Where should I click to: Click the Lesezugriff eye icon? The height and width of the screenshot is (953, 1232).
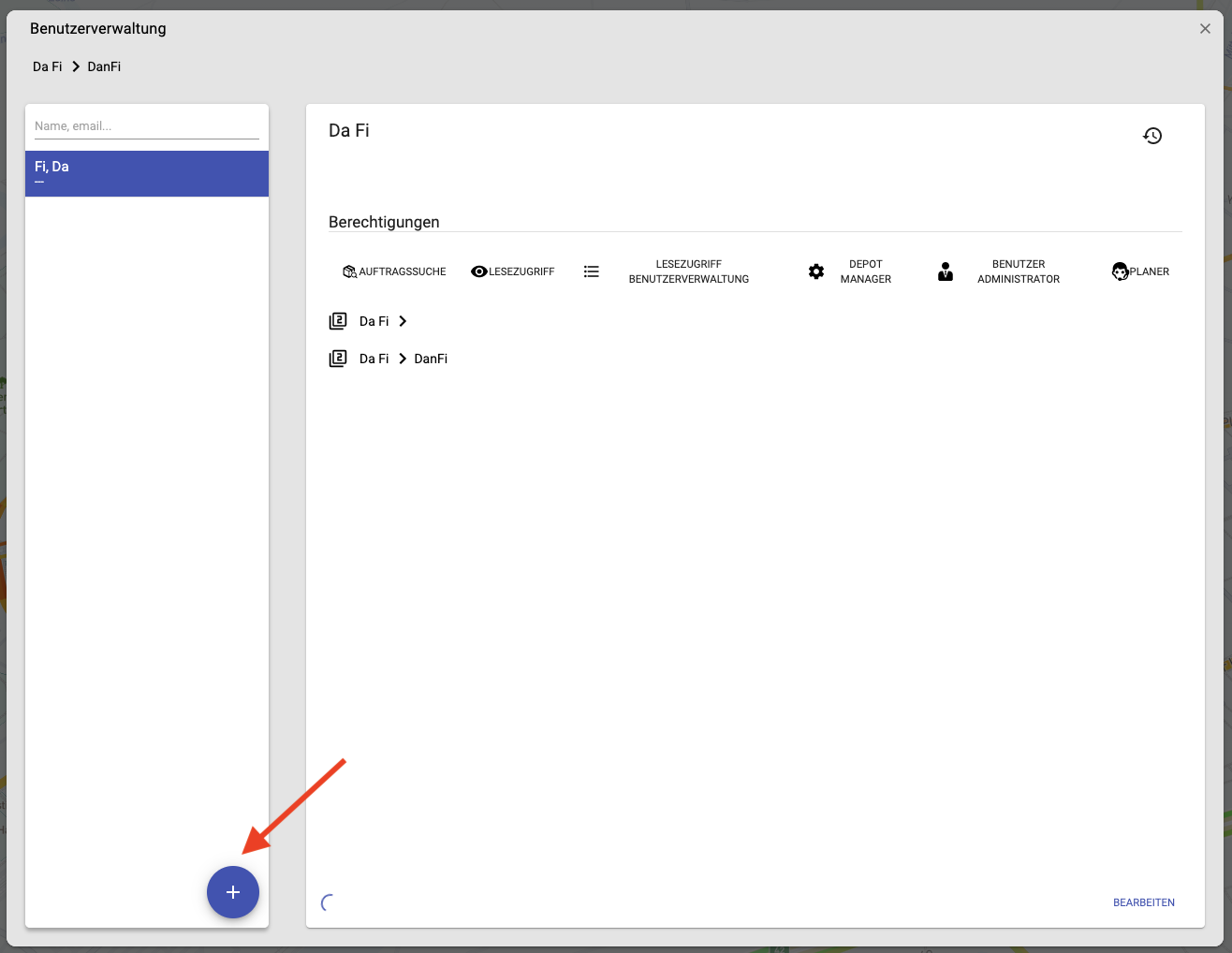(478, 271)
